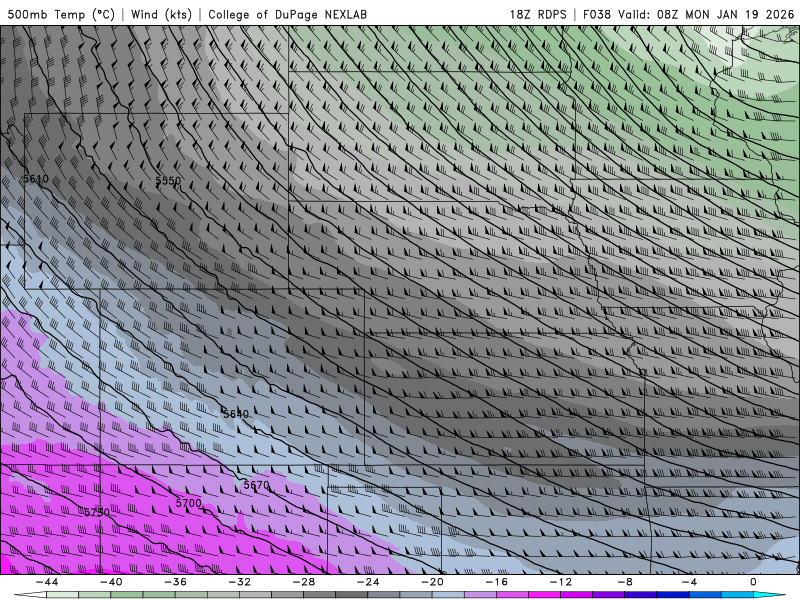Click the '18Z RDPS' model run label
800x600 pixels.
(x=538, y=14)
